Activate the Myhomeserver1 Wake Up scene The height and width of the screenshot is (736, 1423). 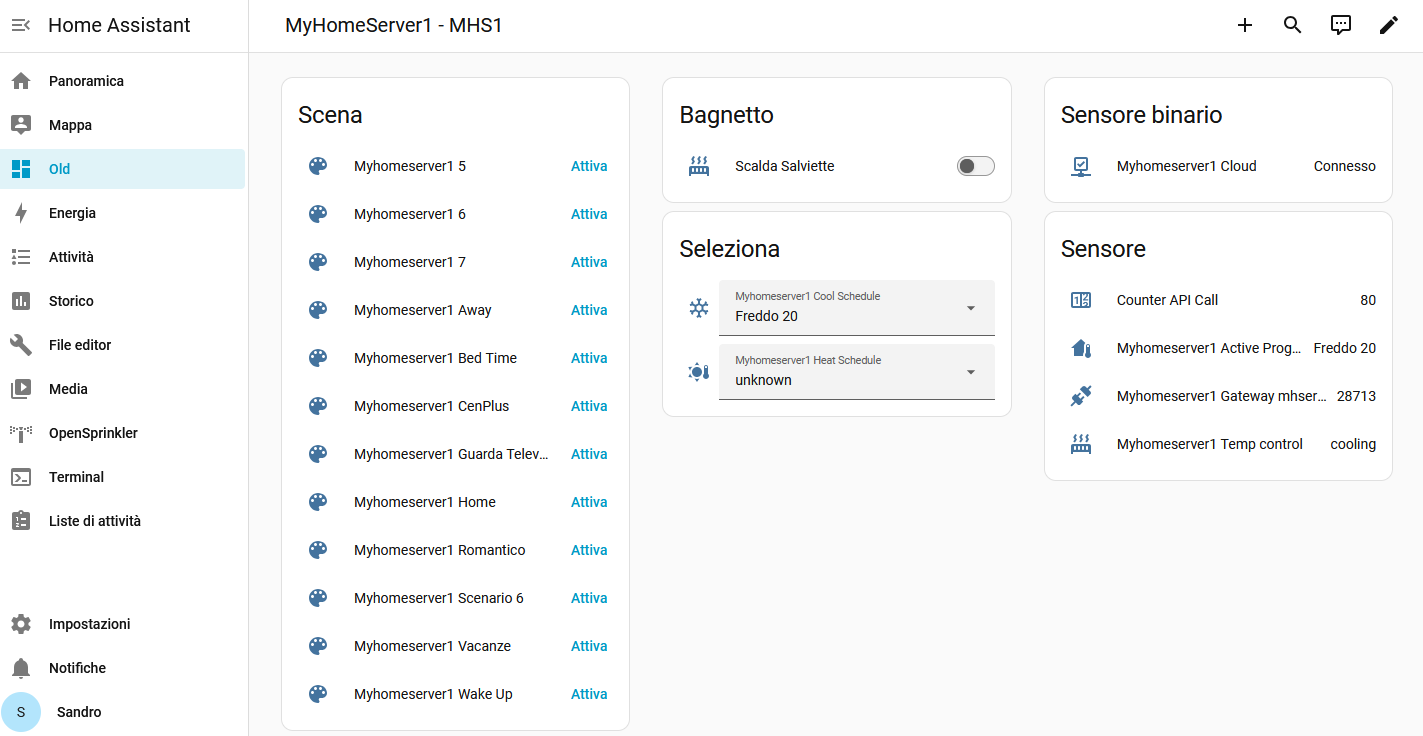(x=589, y=694)
